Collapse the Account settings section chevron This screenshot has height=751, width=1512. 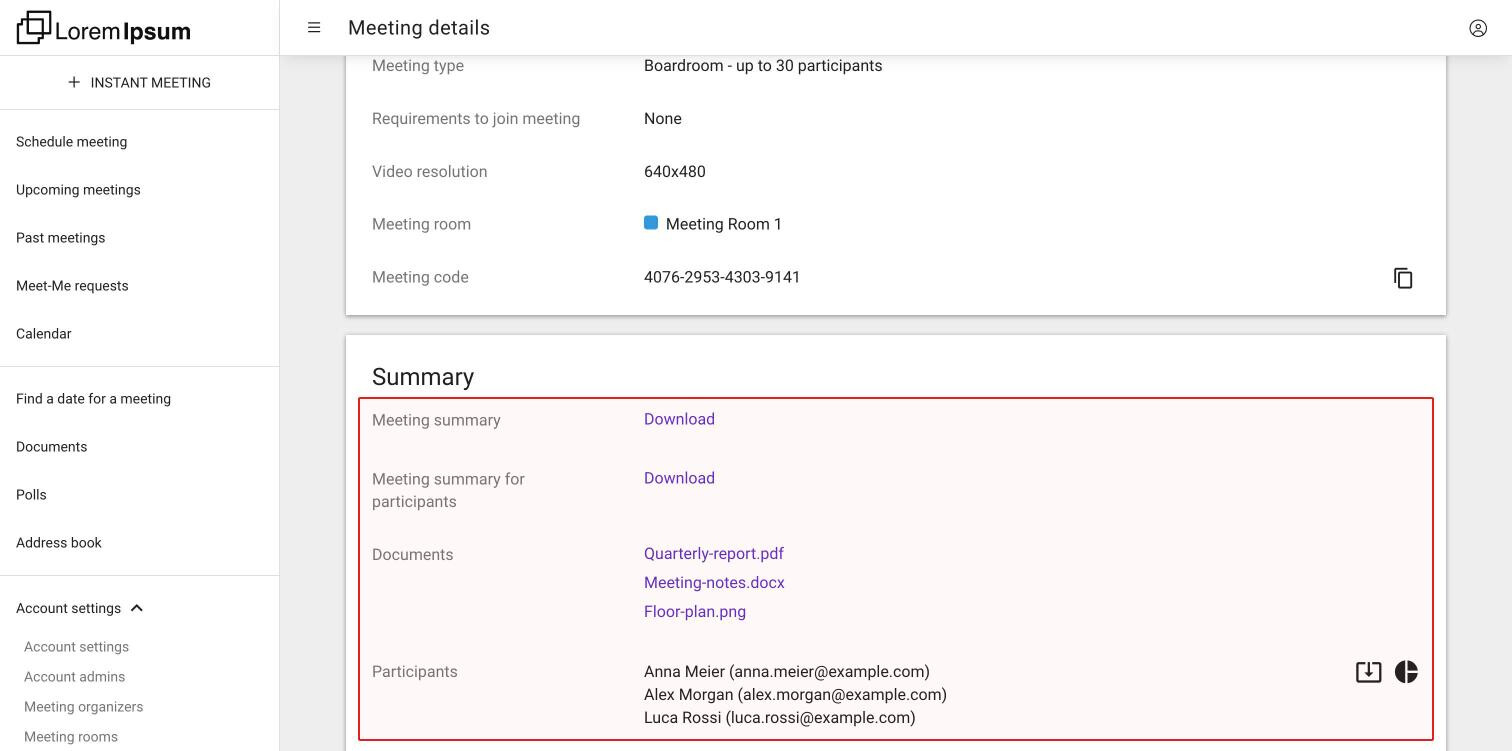pos(137,608)
